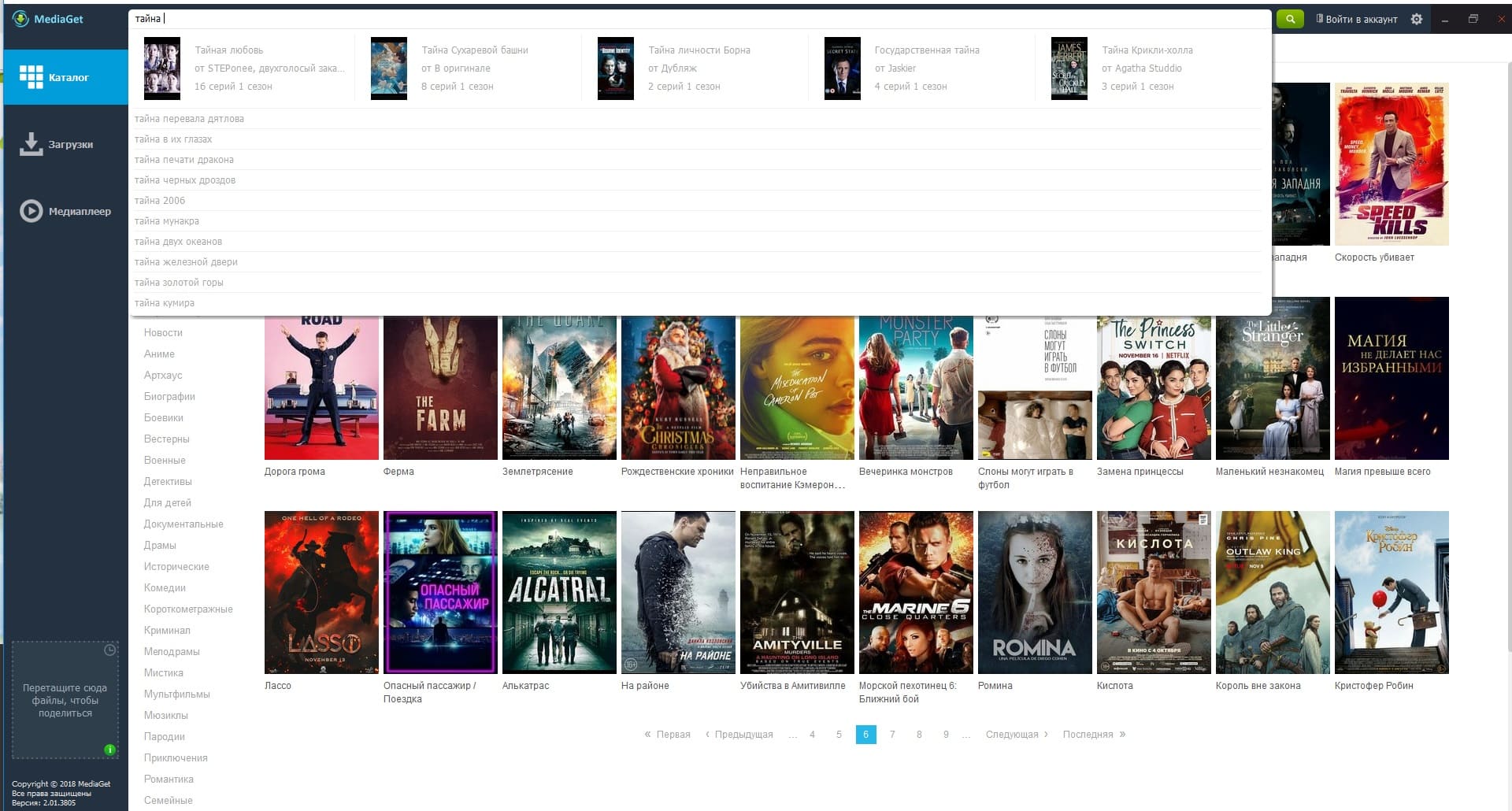This screenshot has height=811, width=1512.
Task: Click the green search magnifier button
Action: pos(1290,19)
